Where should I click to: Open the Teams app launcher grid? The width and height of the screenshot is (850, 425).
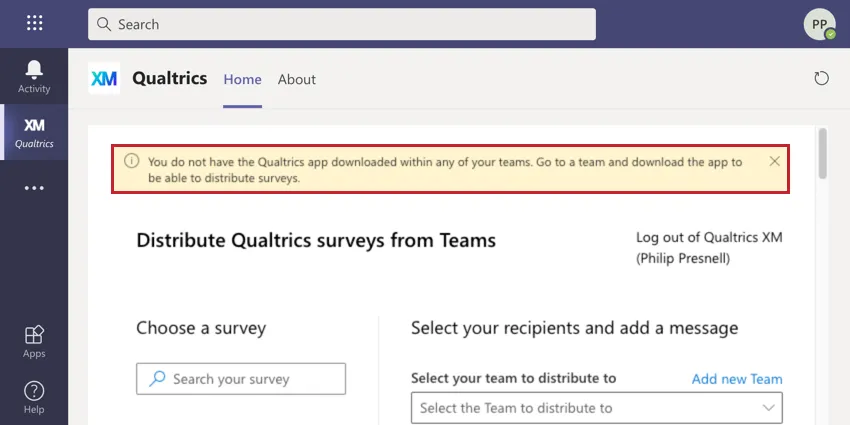pyautogui.click(x=34, y=23)
